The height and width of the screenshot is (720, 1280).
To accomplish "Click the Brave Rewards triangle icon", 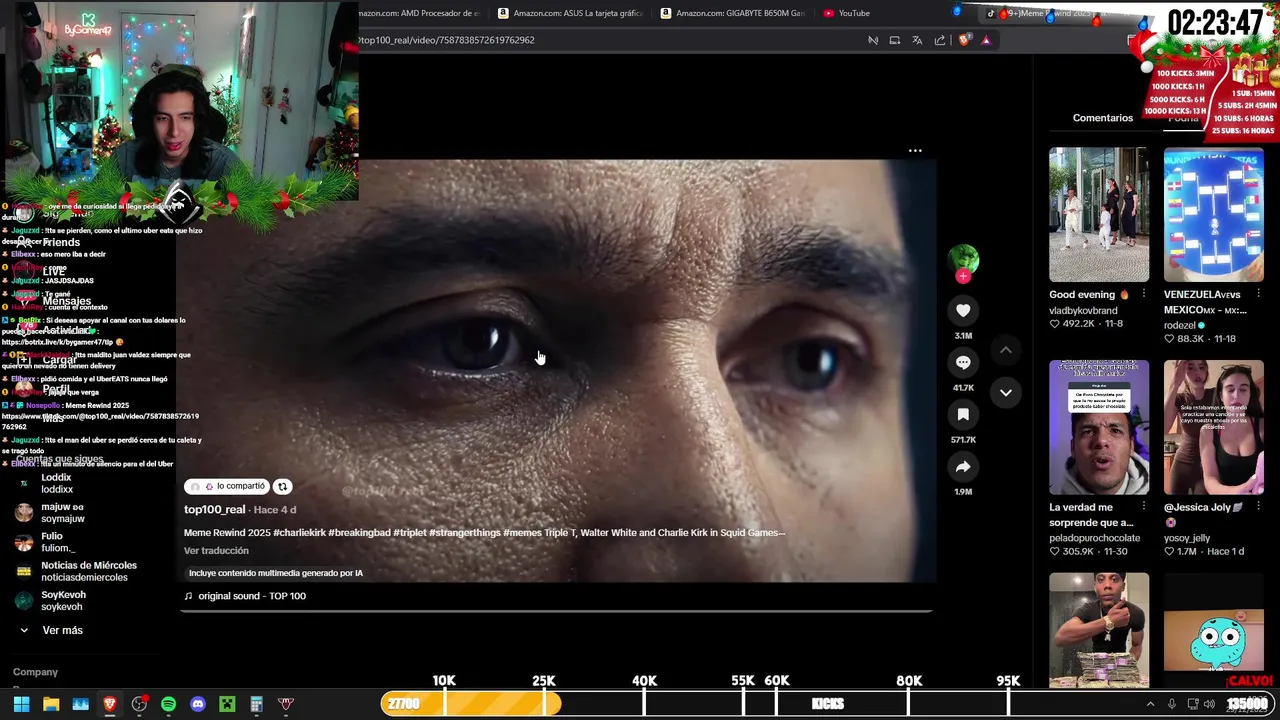I will coord(986,40).
